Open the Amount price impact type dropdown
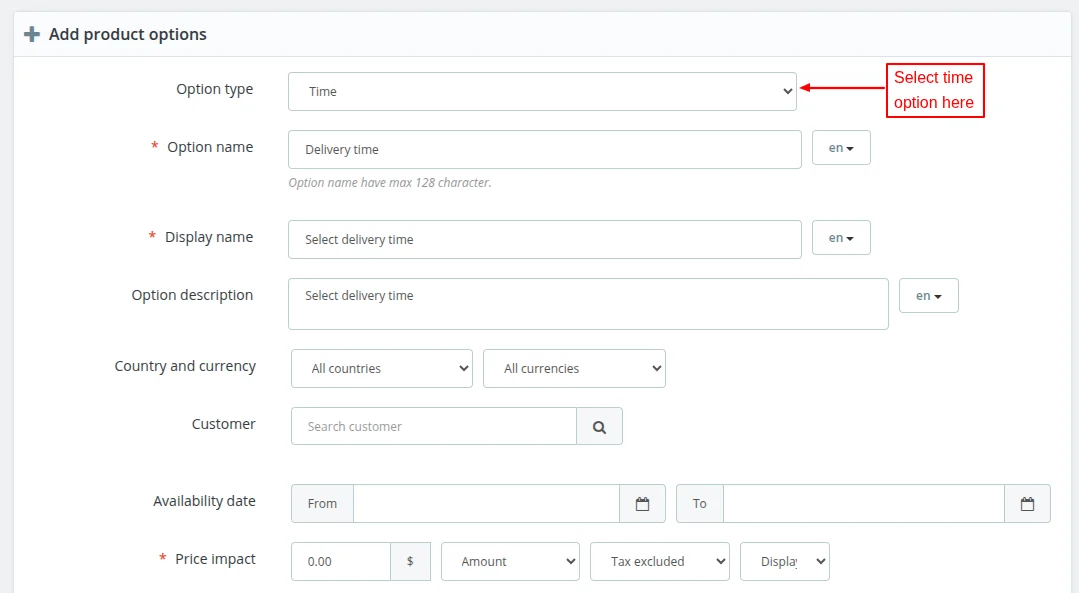 coord(510,562)
